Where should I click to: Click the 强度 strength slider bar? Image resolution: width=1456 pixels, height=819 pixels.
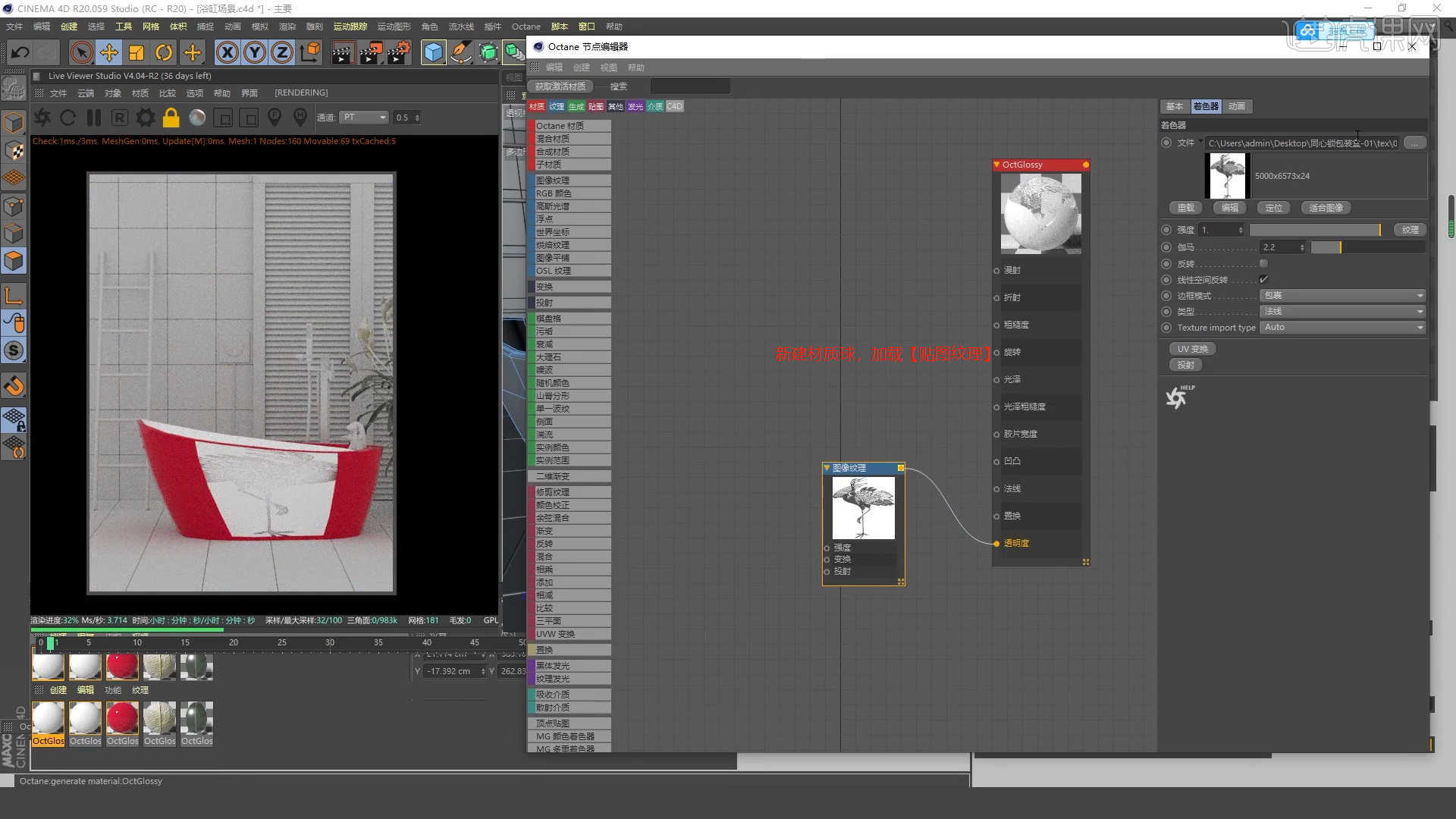pyautogui.click(x=1315, y=230)
